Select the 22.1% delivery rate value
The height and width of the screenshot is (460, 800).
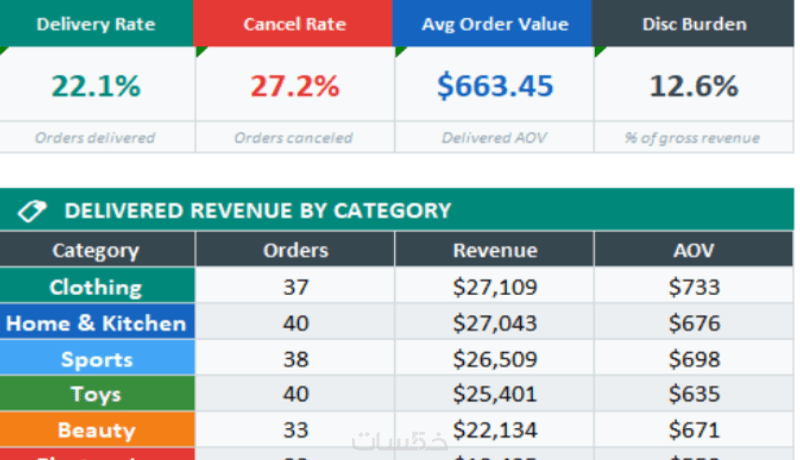point(96,86)
